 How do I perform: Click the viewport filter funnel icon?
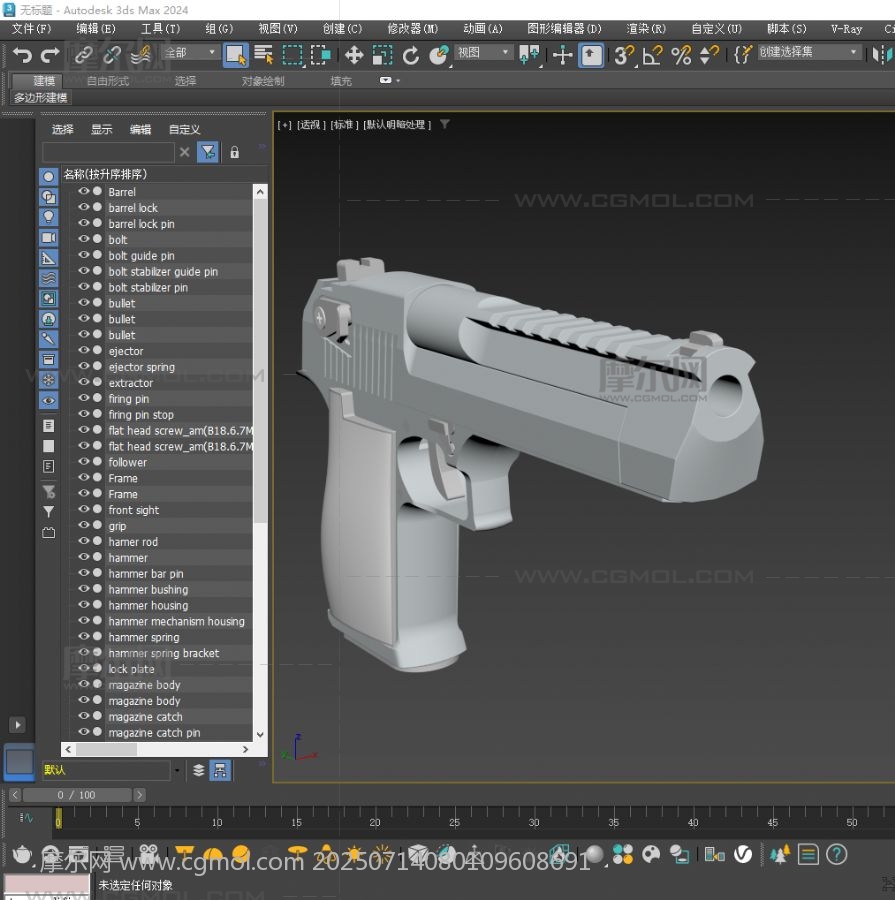[x=445, y=124]
